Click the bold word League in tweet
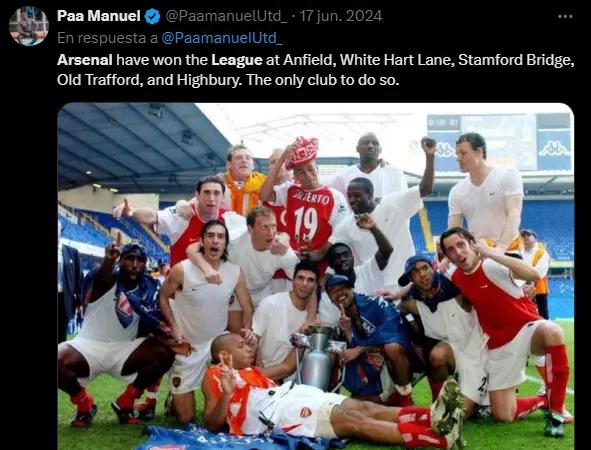 click(x=237, y=60)
